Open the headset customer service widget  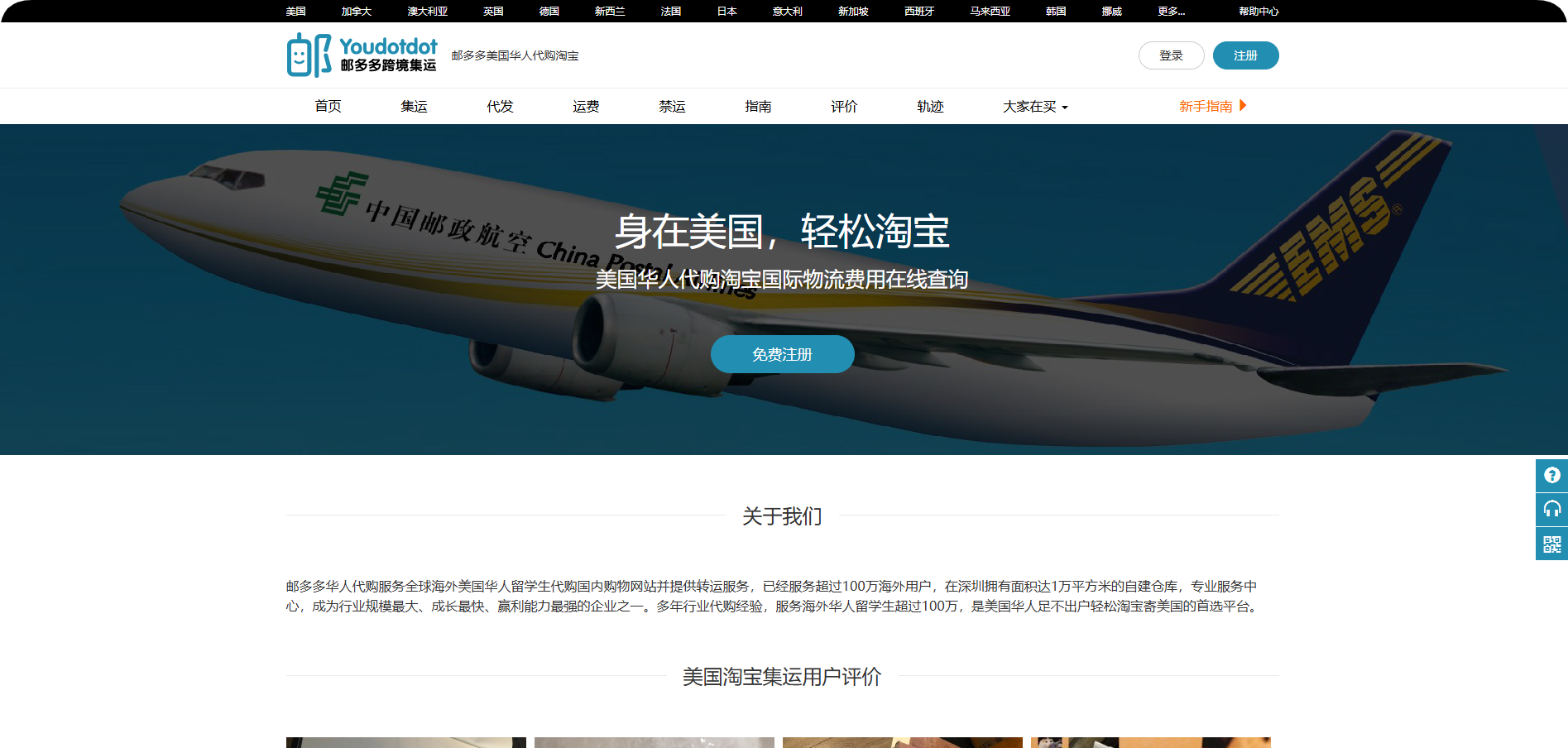coord(1551,510)
